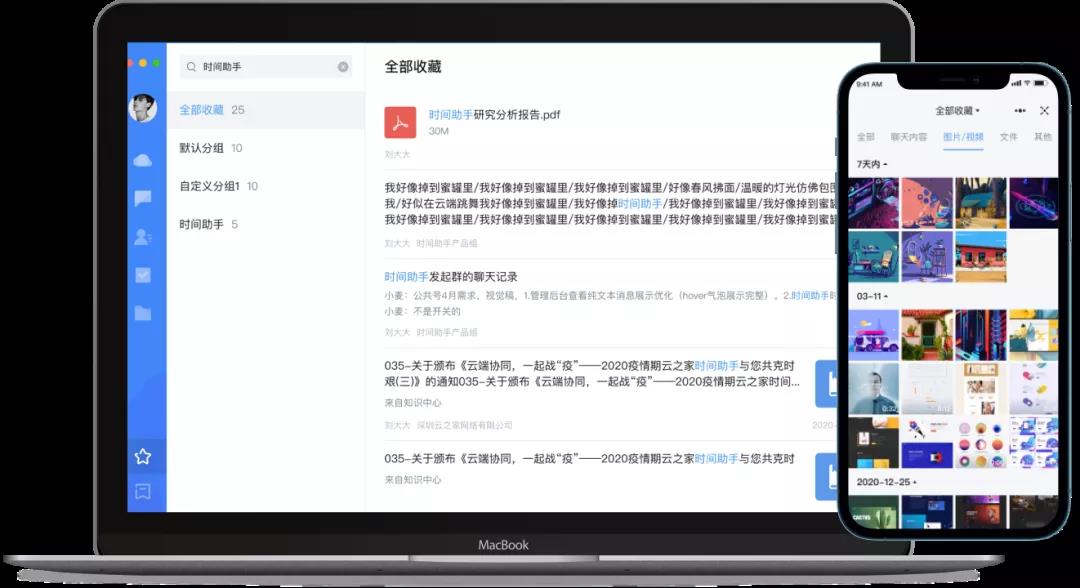This screenshot has width=1080, height=588.
Task: Open the three-dot more menu on the phone
Action: (x=1020, y=110)
